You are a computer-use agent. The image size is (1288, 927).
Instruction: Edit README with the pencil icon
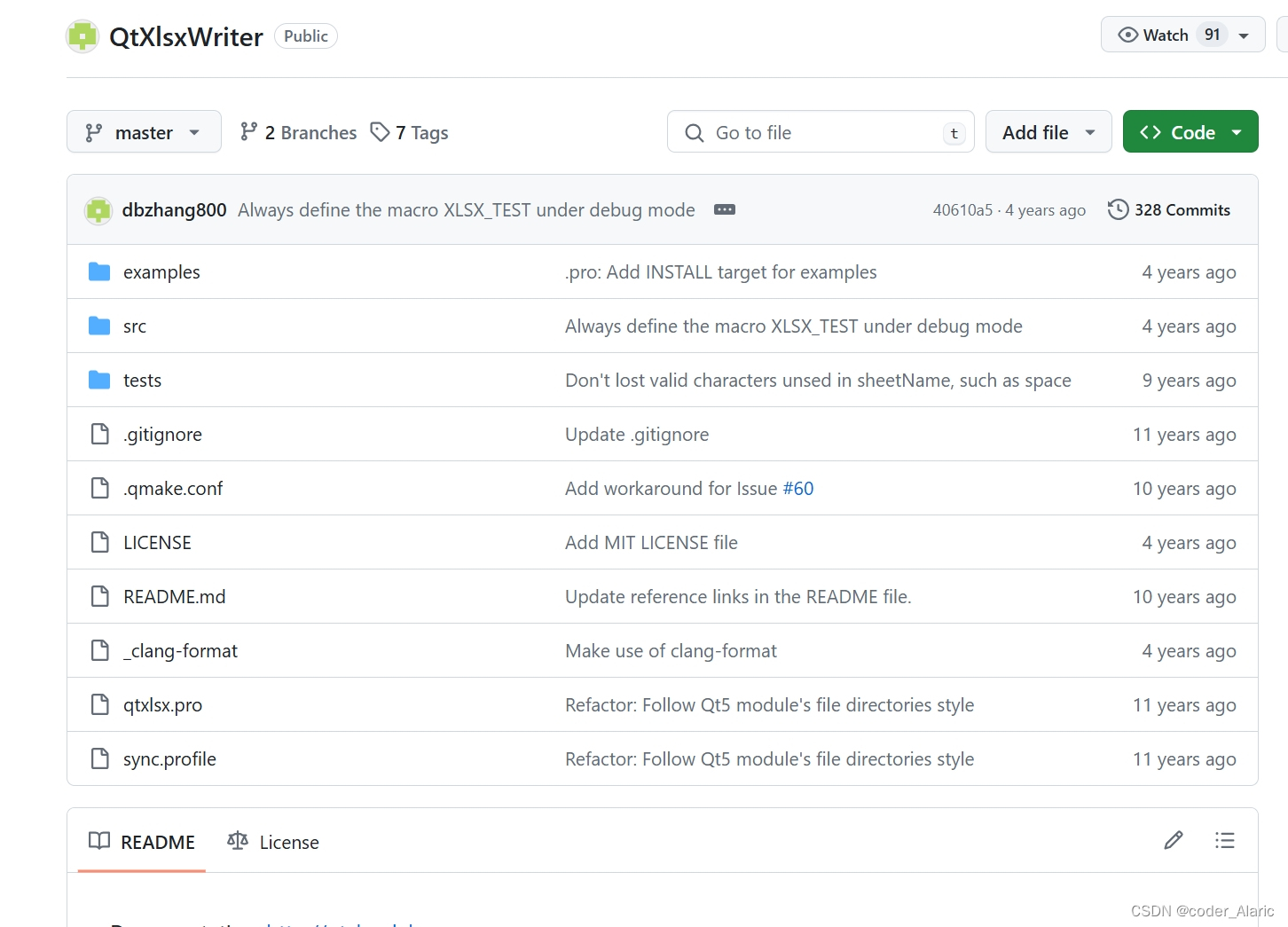pos(1174,840)
